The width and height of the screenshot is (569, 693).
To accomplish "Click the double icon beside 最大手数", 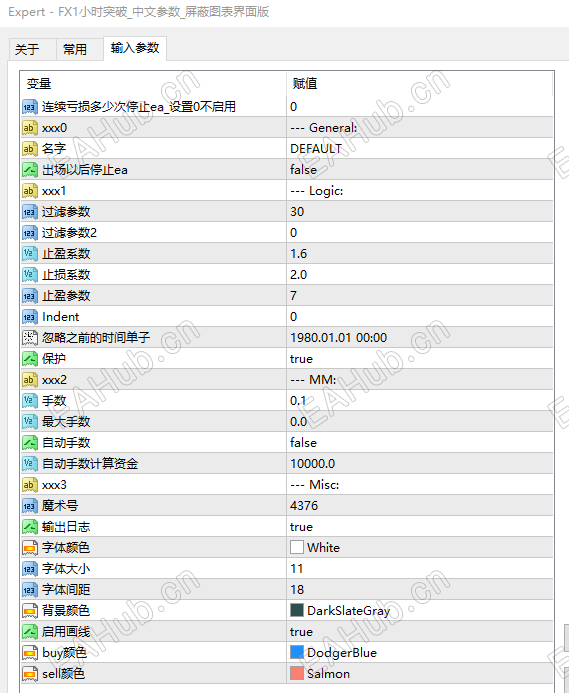I will click(x=30, y=422).
